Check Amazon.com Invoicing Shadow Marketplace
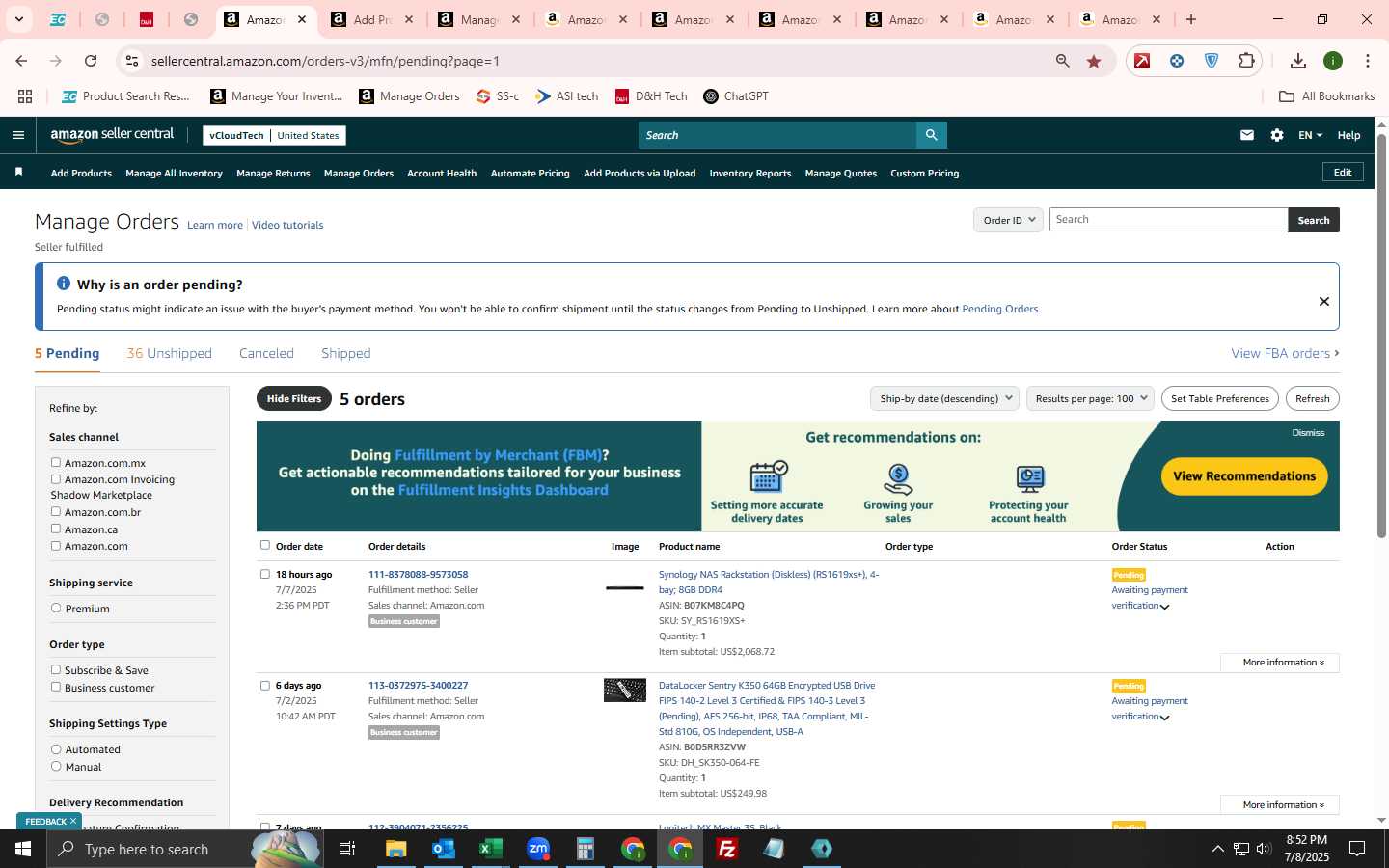Viewport: 1389px width, 868px height. point(56,479)
